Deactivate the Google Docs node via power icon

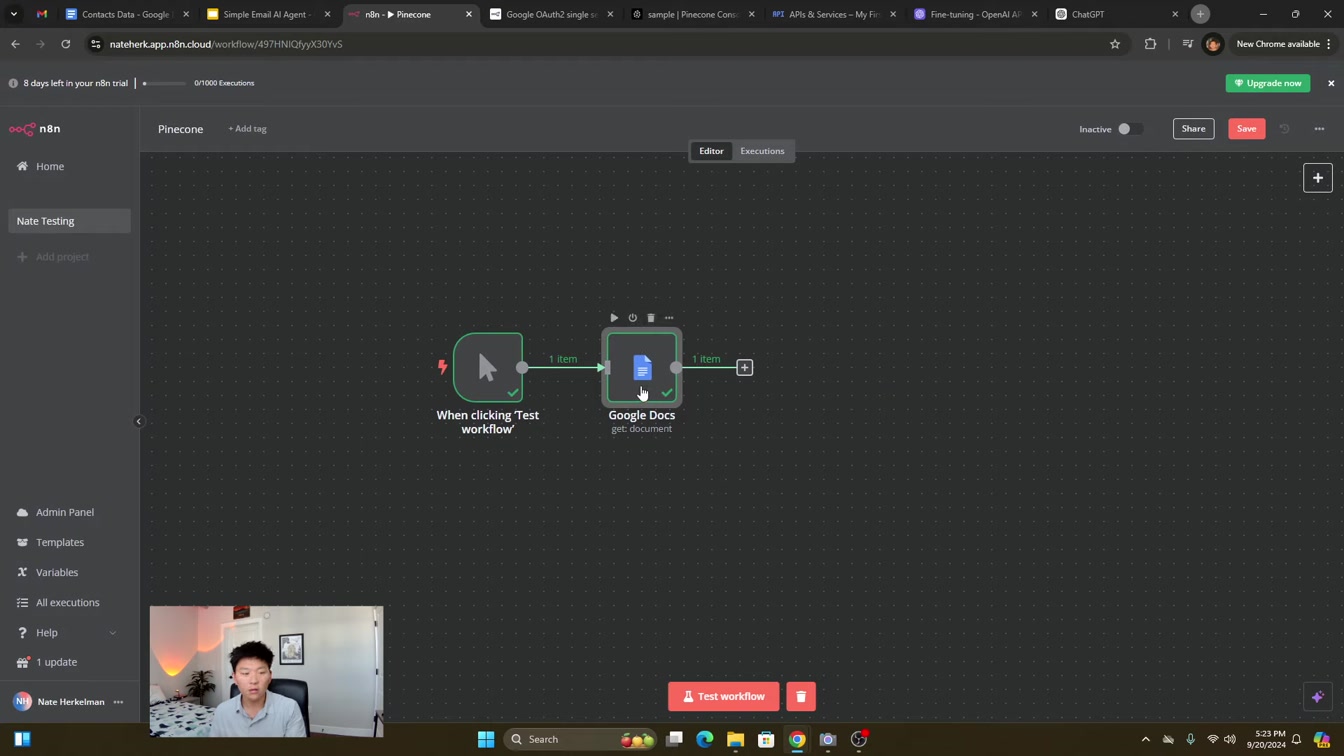click(x=632, y=318)
